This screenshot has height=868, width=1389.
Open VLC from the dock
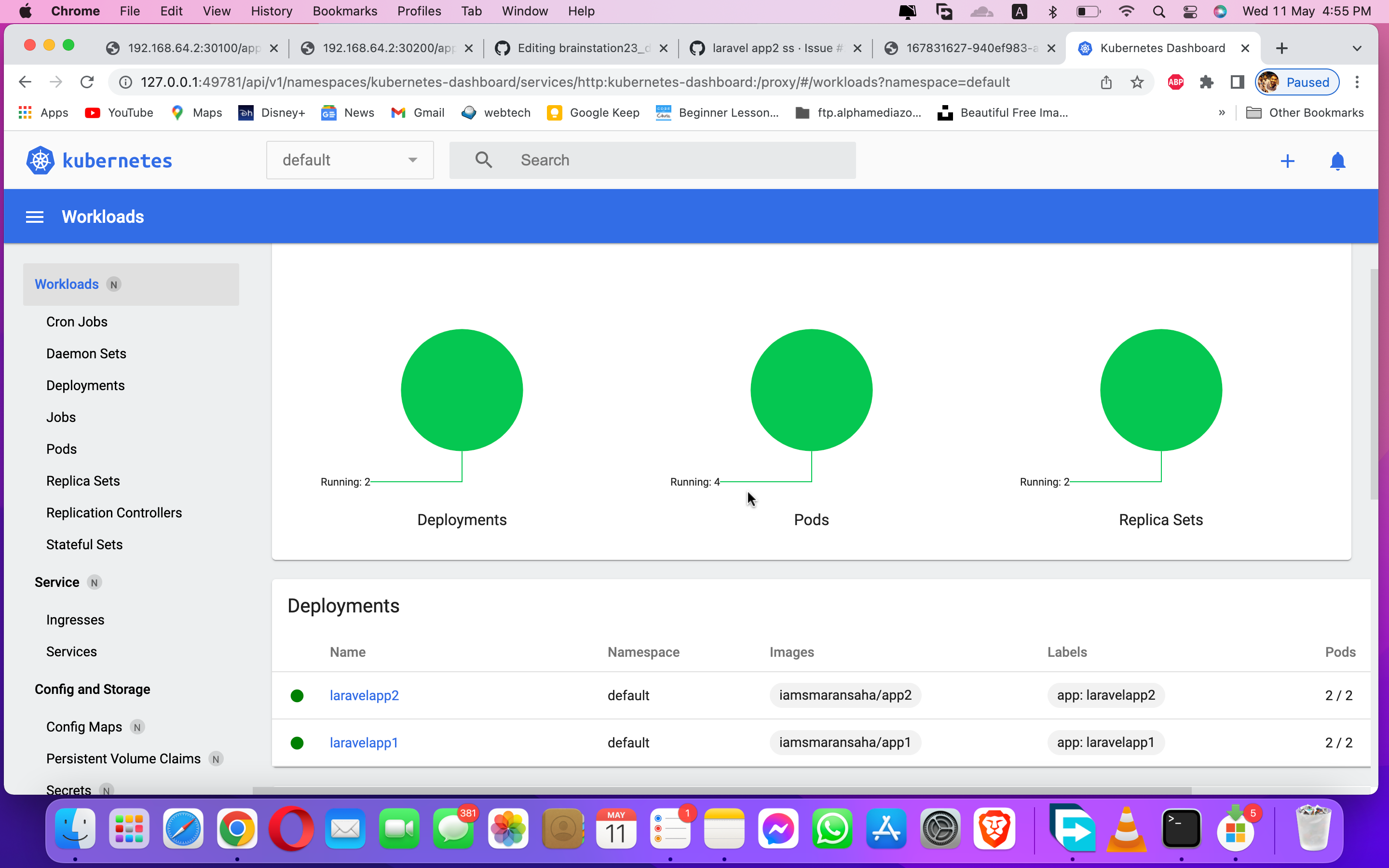coord(1126,828)
